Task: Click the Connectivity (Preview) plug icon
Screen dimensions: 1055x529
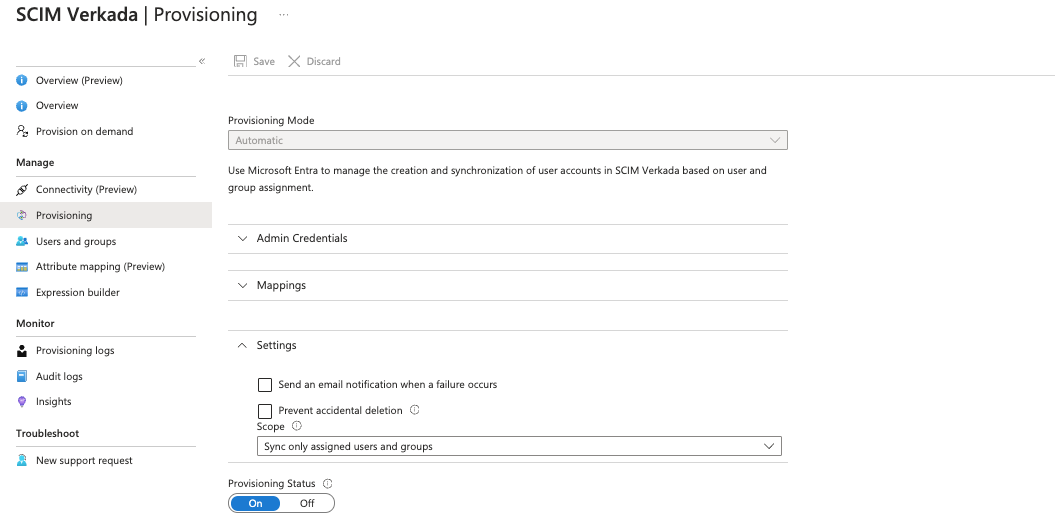Action: tap(22, 189)
